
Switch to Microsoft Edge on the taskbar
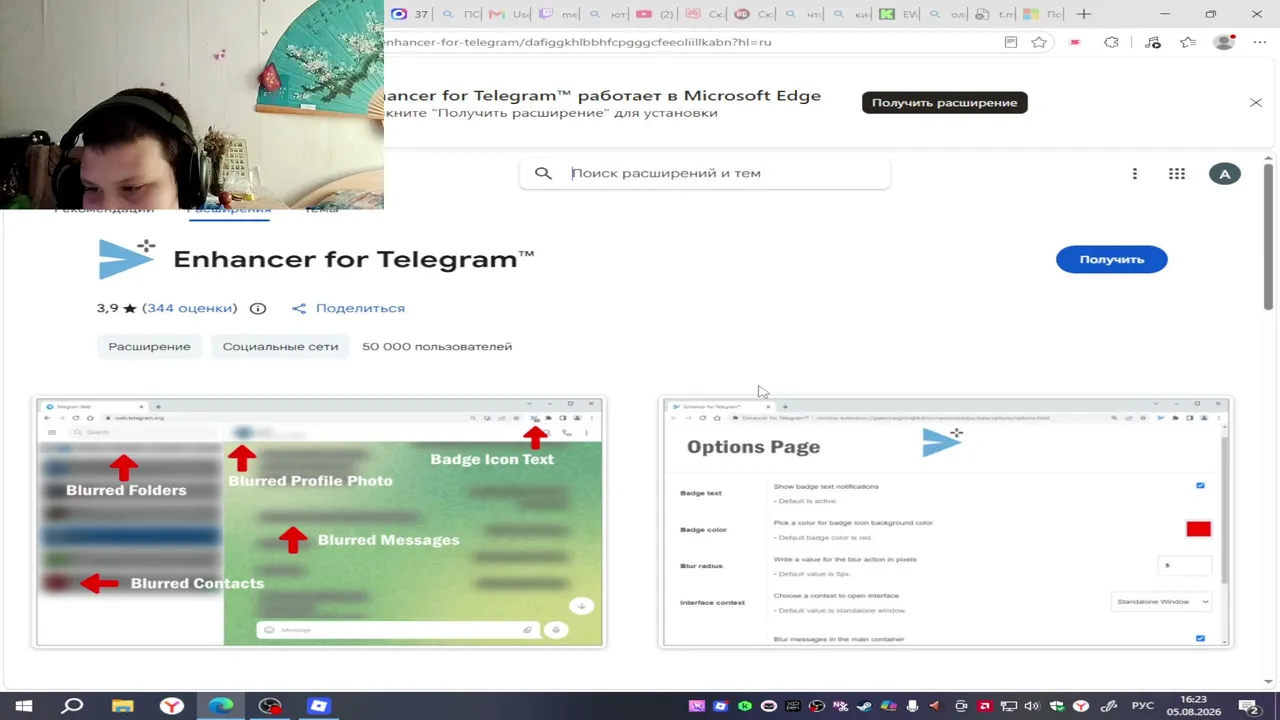(x=220, y=706)
